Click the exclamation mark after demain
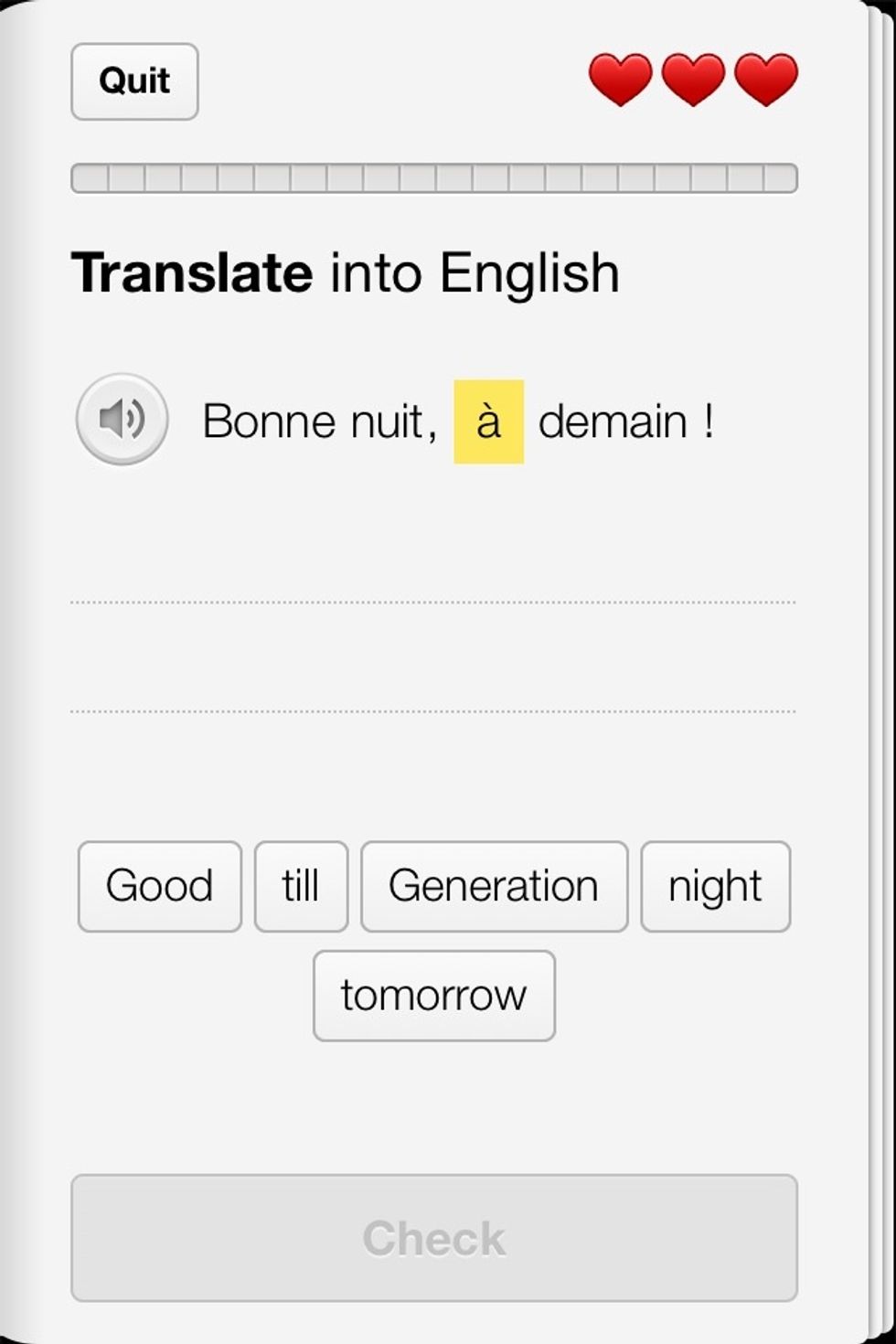 709,421
